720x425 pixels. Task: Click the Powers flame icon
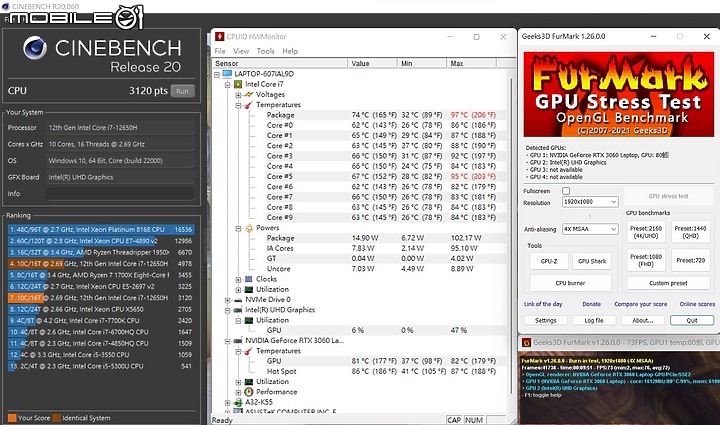coord(249,228)
